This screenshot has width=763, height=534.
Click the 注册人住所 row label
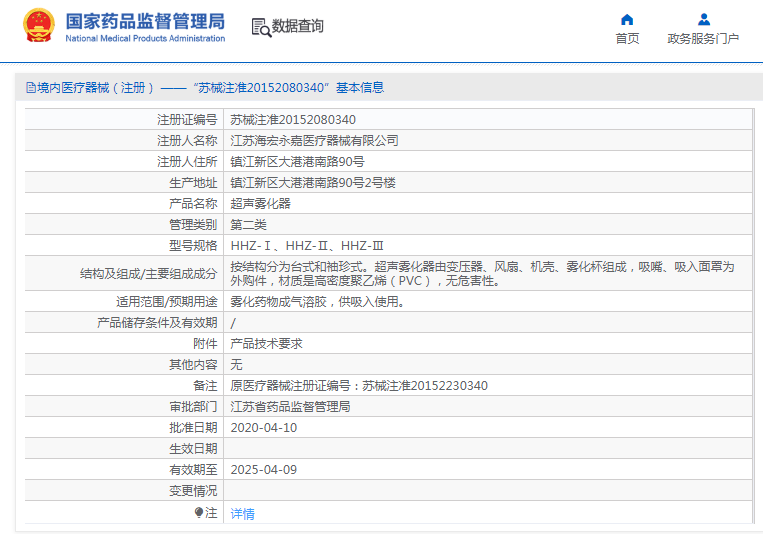tap(187, 162)
